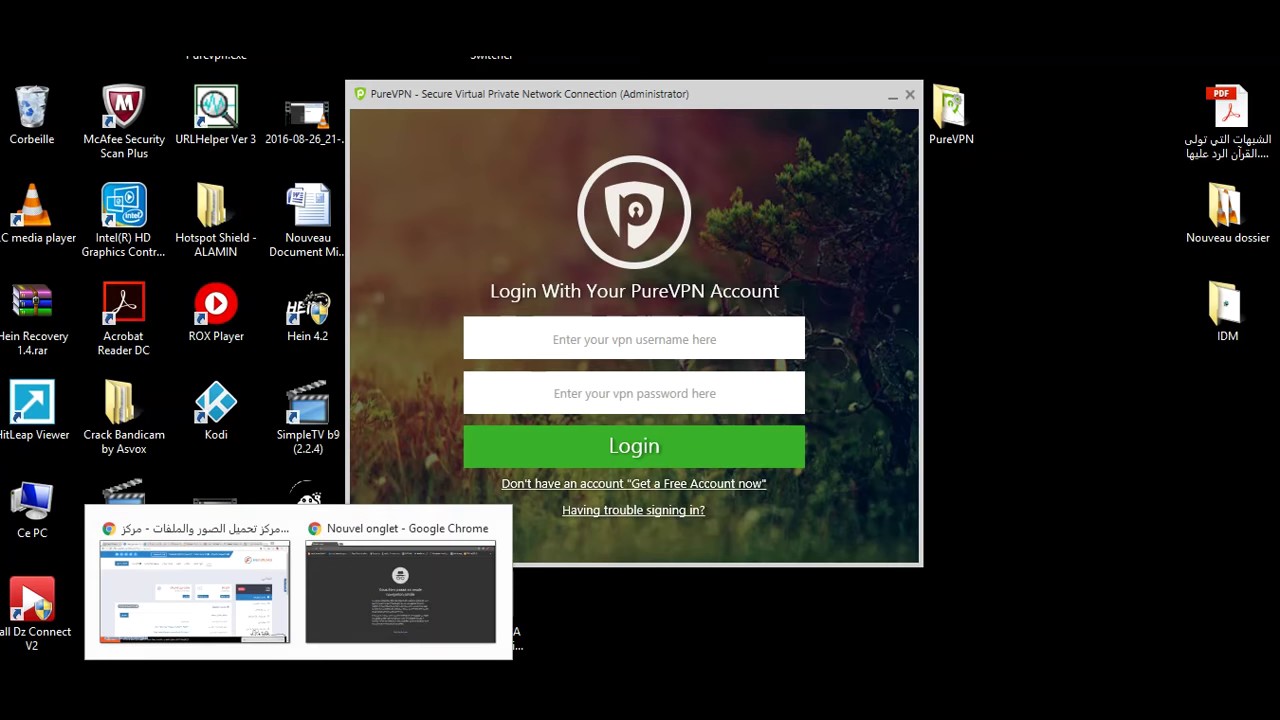Minimize the PureVPN window
This screenshot has width=1280, height=720.
tap(892, 95)
